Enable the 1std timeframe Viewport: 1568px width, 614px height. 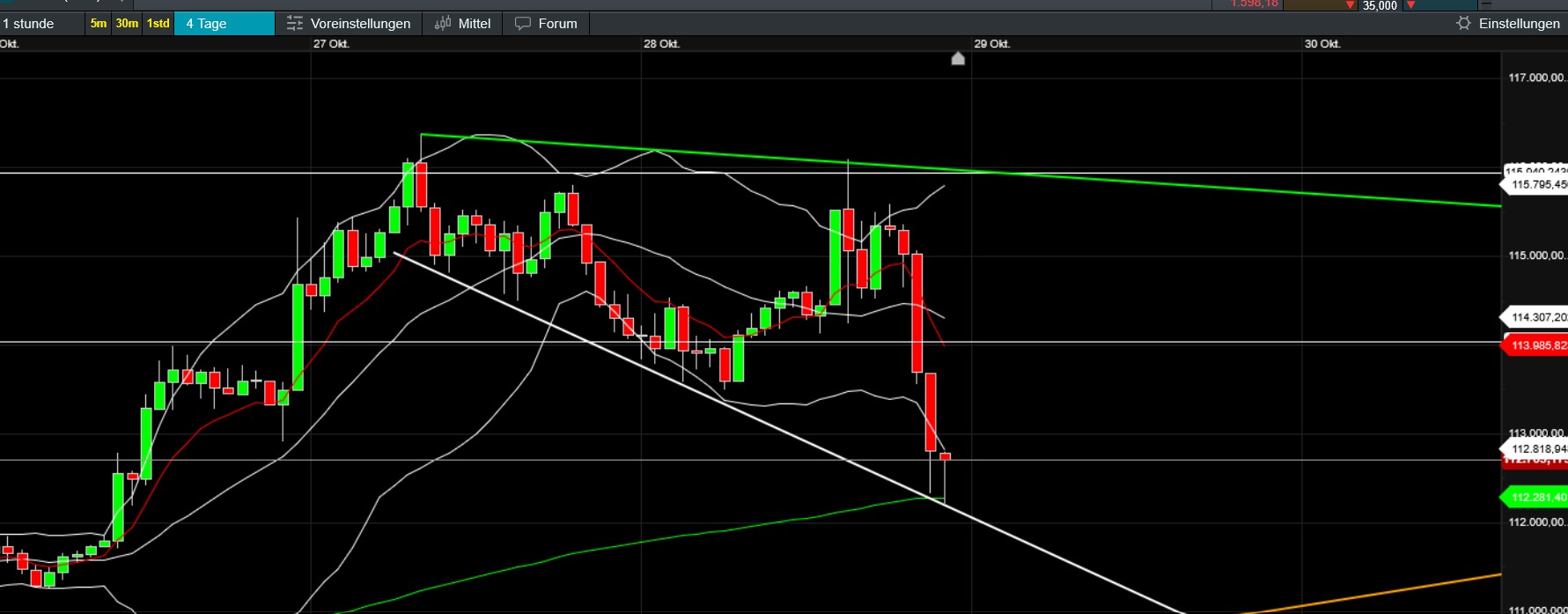(158, 24)
